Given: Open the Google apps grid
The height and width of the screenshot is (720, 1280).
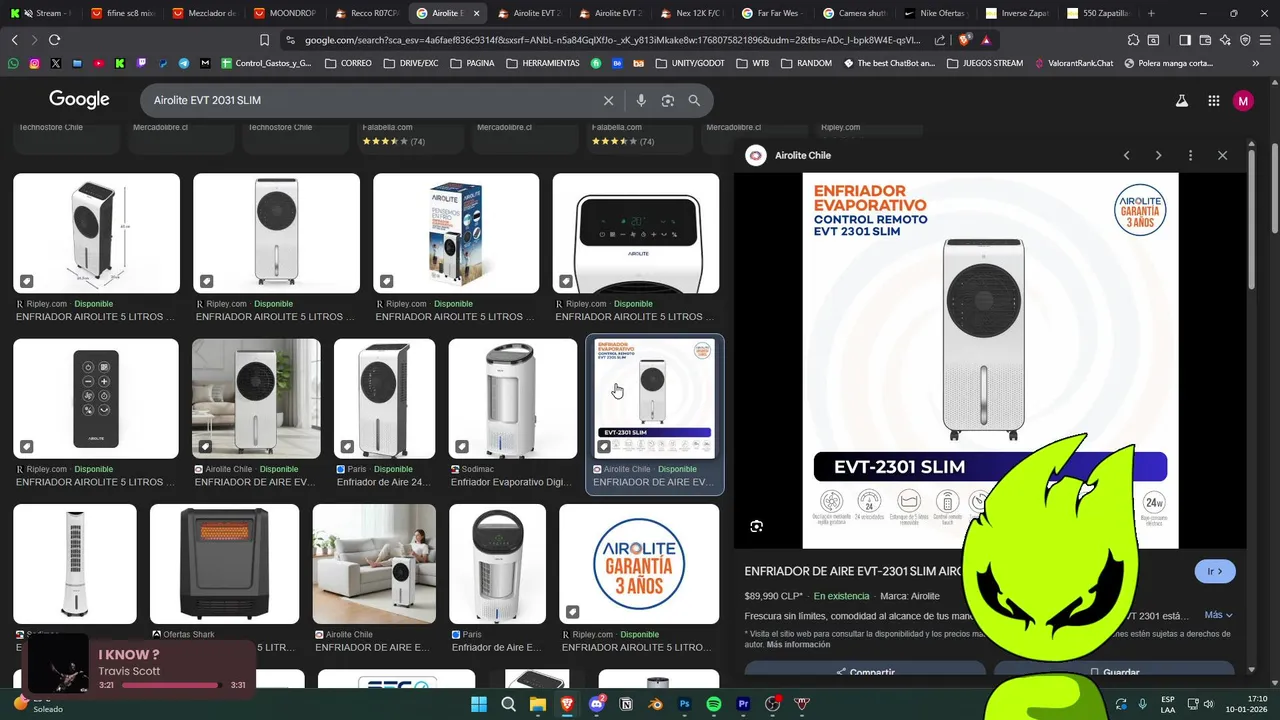Looking at the screenshot, I should tap(1213, 101).
